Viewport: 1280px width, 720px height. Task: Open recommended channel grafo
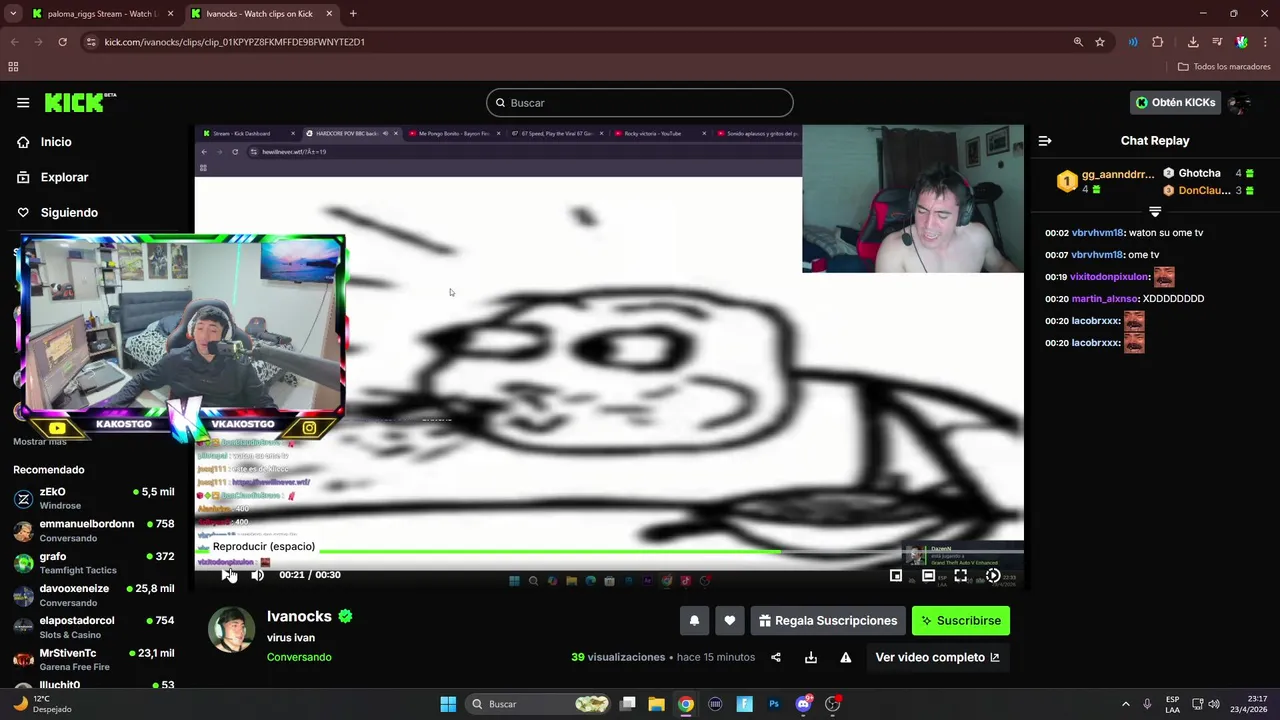click(x=93, y=562)
